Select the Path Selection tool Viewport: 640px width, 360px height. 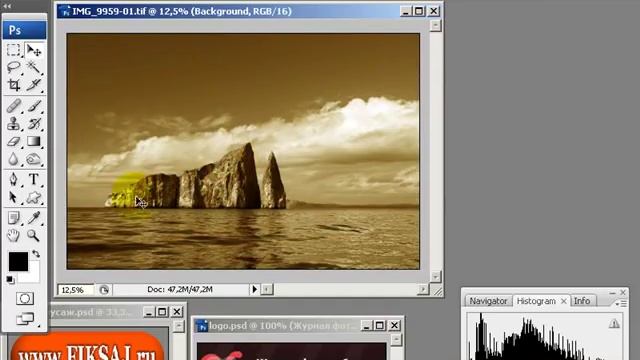click(13, 197)
